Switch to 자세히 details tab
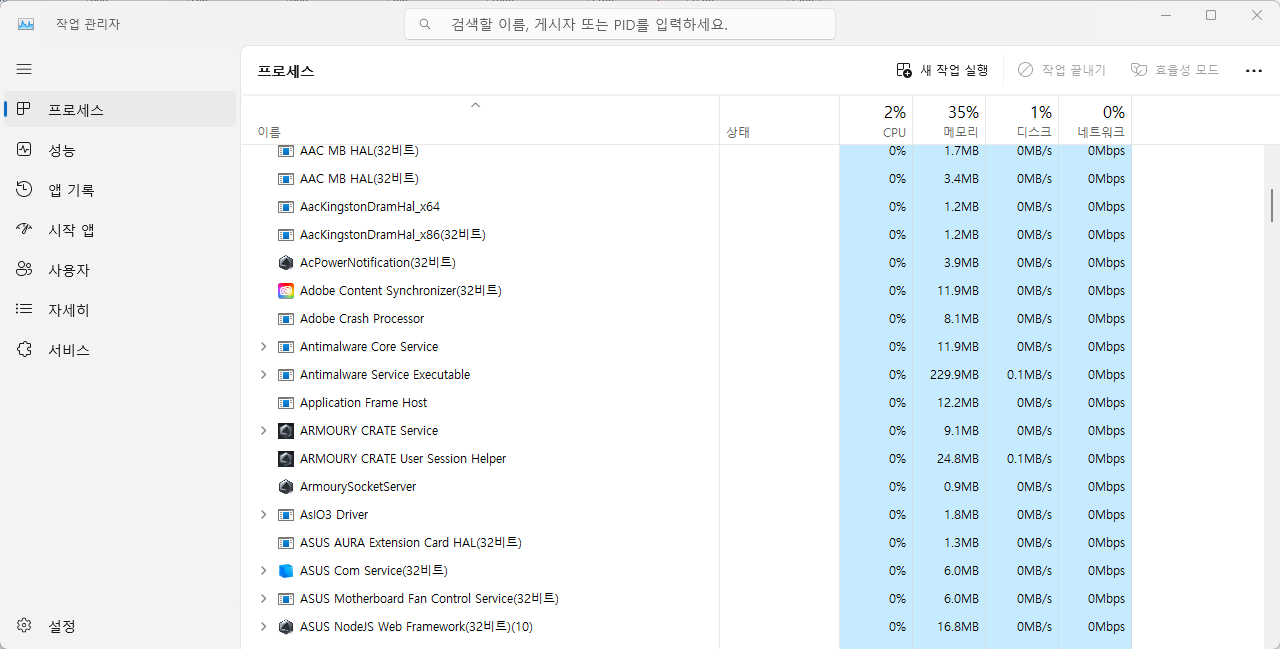 pyautogui.click(x=120, y=310)
